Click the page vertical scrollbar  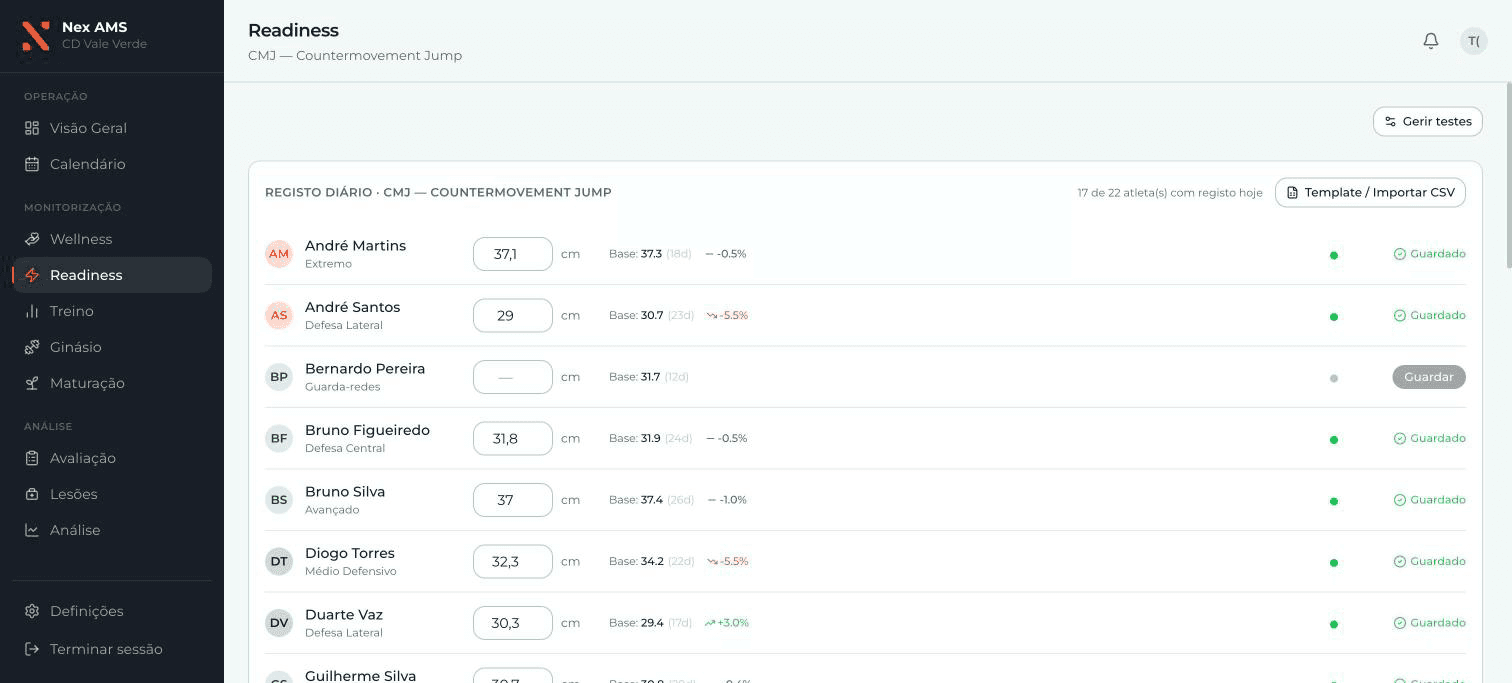pos(1508,175)
